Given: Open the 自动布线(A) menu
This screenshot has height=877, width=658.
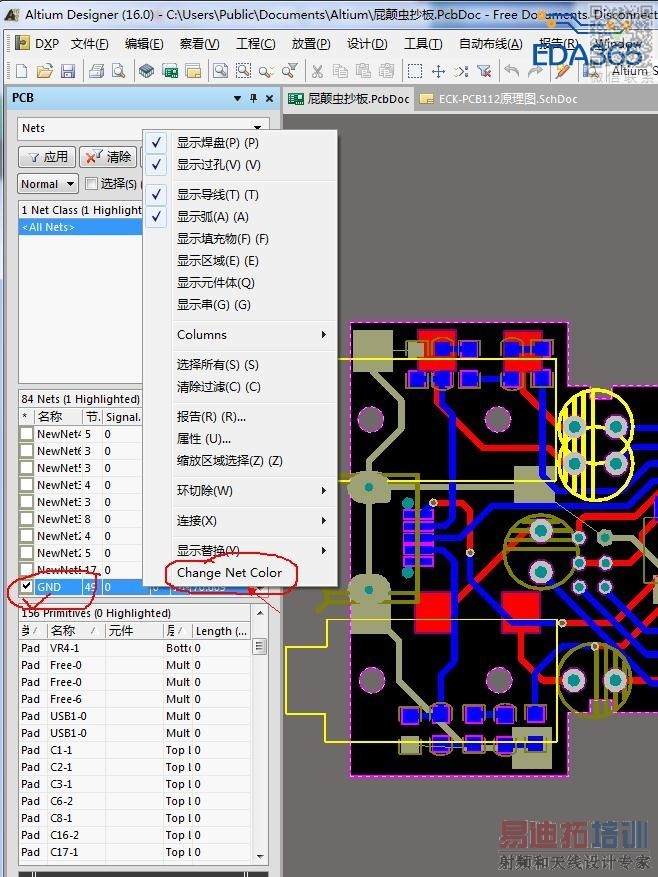Looking at the screenshot, I should [x=491, y=44].
